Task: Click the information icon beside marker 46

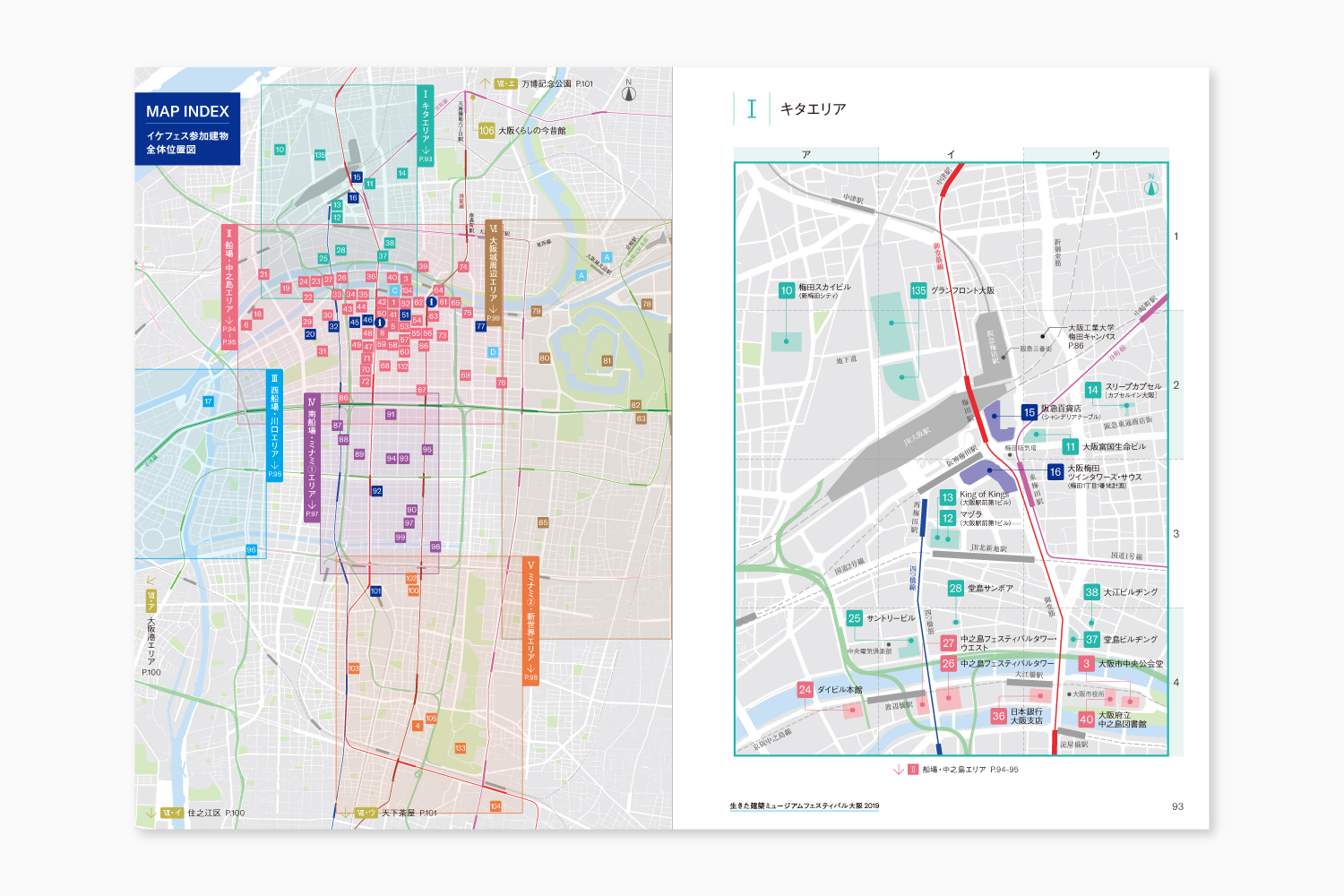Action: point(380,323)
